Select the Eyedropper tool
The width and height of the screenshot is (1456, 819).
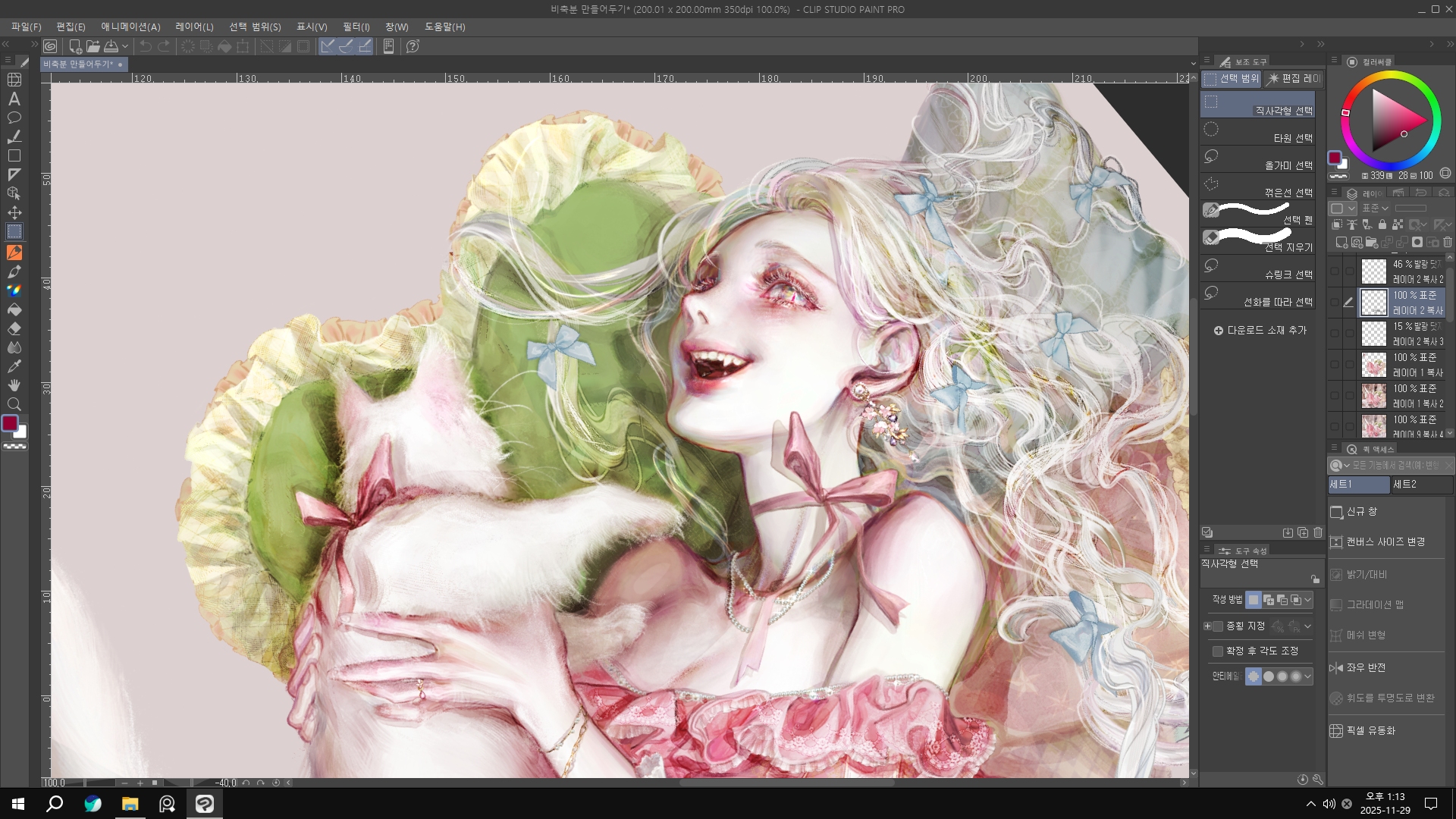14,367
